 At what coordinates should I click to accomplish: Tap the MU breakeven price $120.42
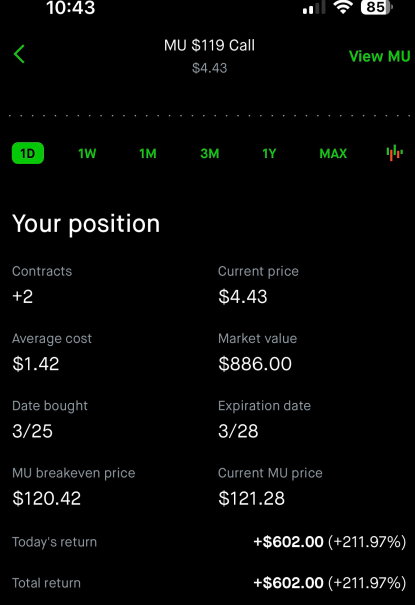click(47, 498)
